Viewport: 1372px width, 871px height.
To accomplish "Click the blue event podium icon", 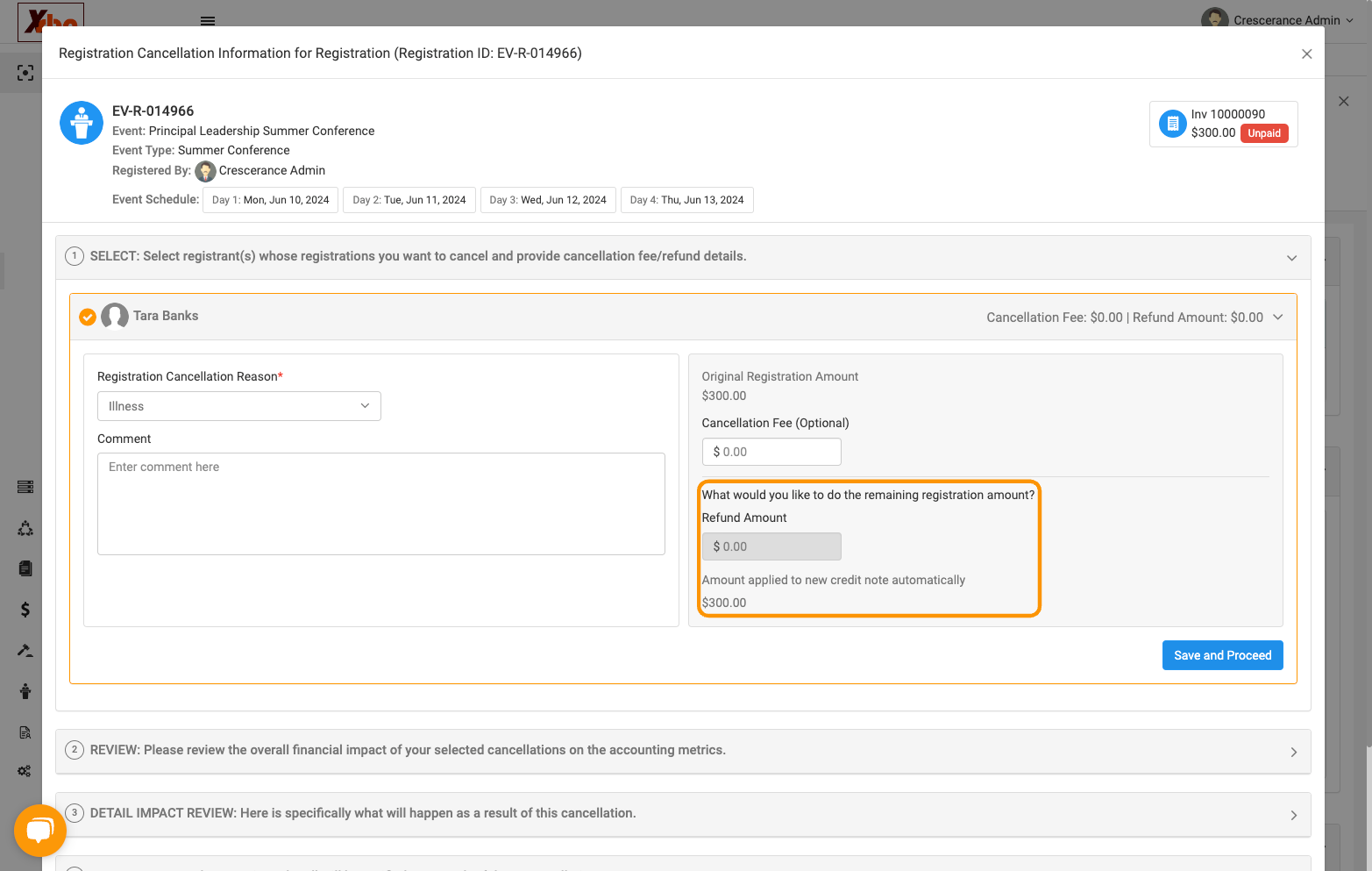I will (x=82, y=123).
